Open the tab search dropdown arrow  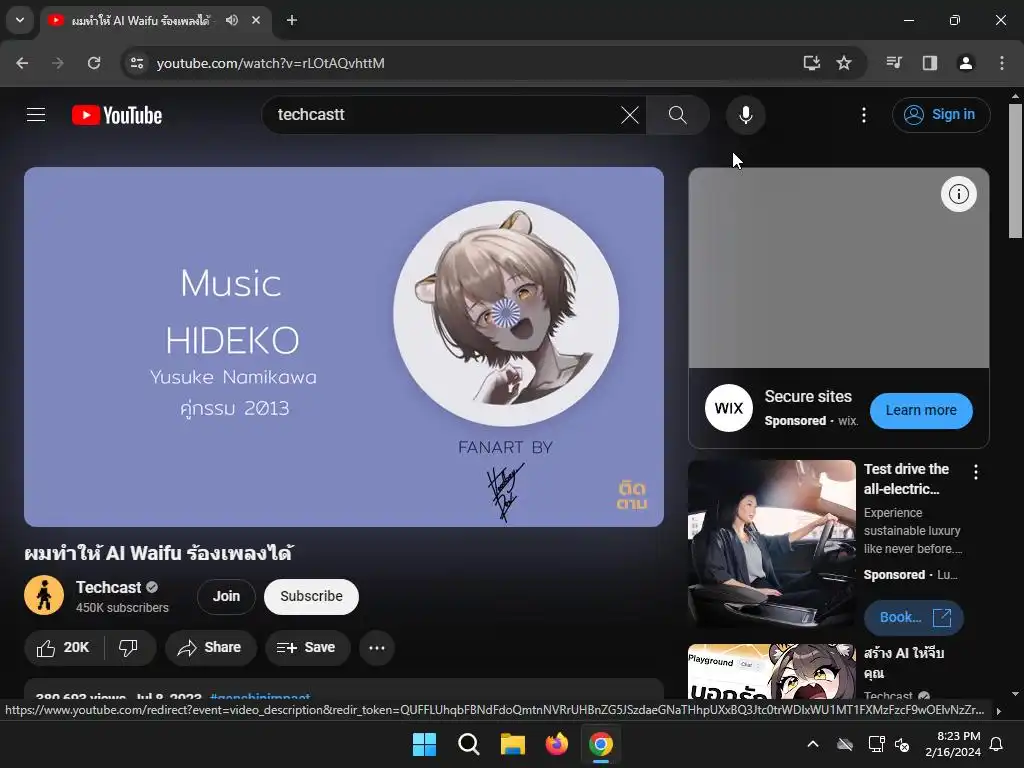(x=20, y=20)
